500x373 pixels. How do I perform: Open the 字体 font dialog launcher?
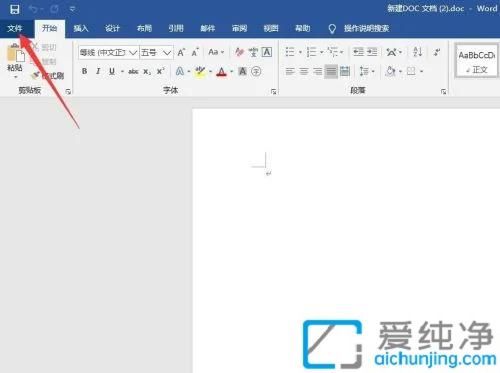tap(274, 91)
